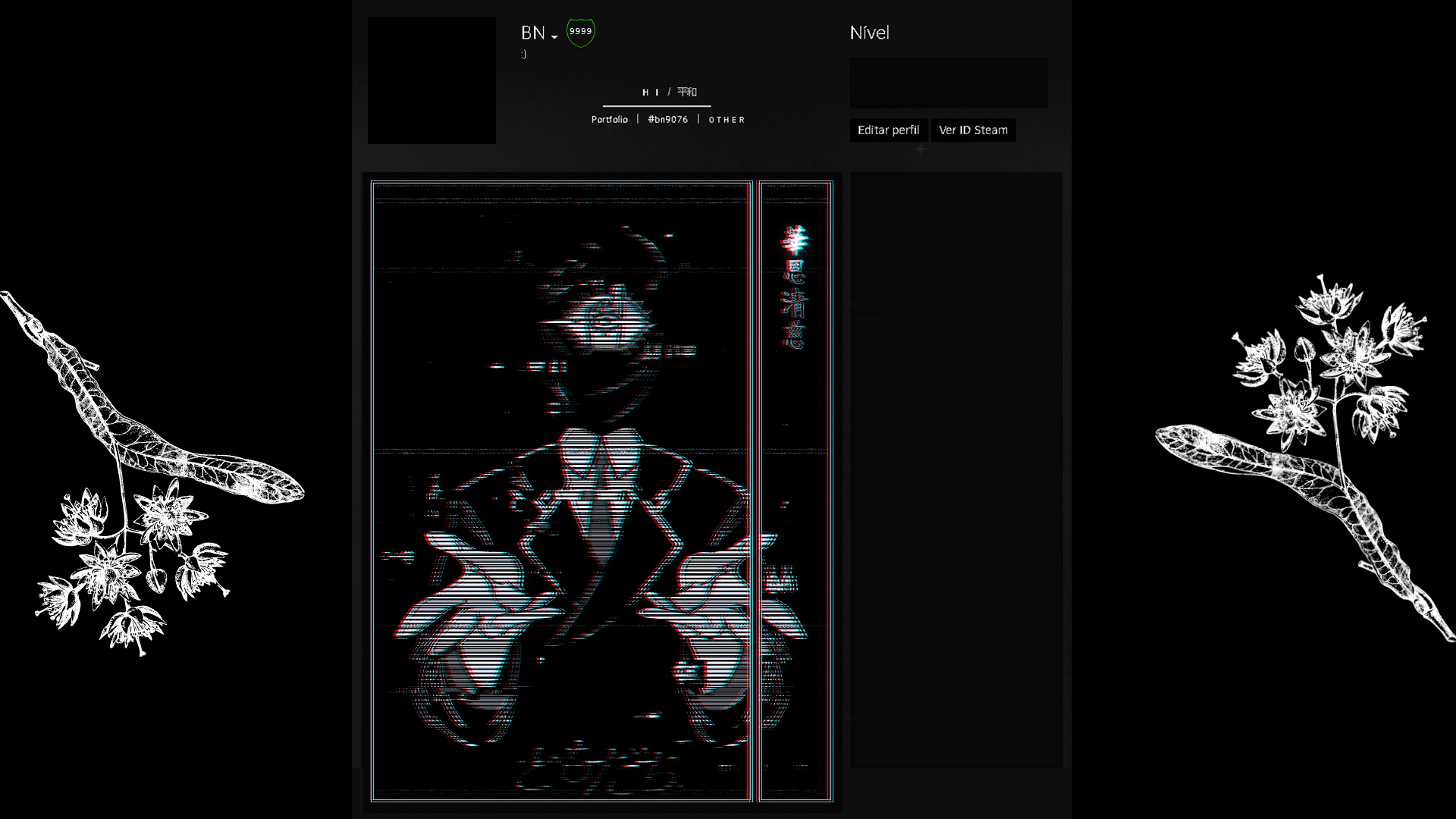This screenshot has width=1456, height=819.
Task: Open the glitch anime artwork showcase
Action: pos(561,491)
